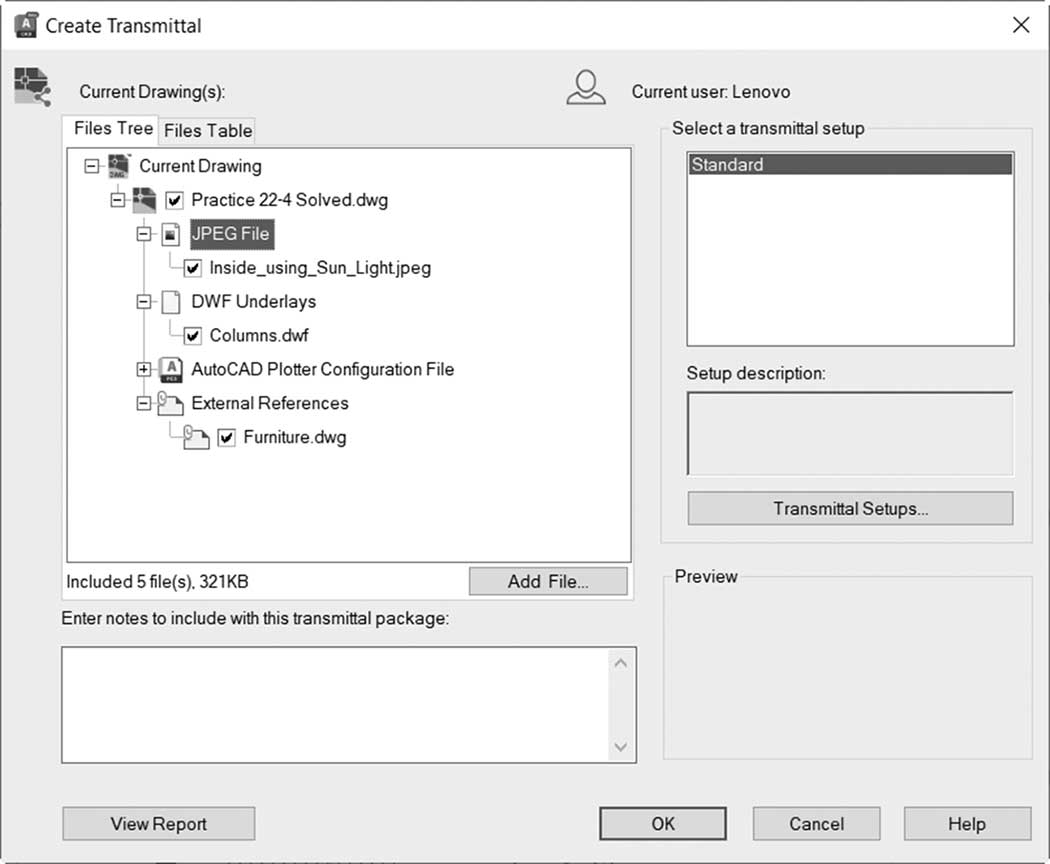Click the notes scrollbar down arrow
Image resolution: width=1050 pixels, height=864 pixels.
coord(621,746)
